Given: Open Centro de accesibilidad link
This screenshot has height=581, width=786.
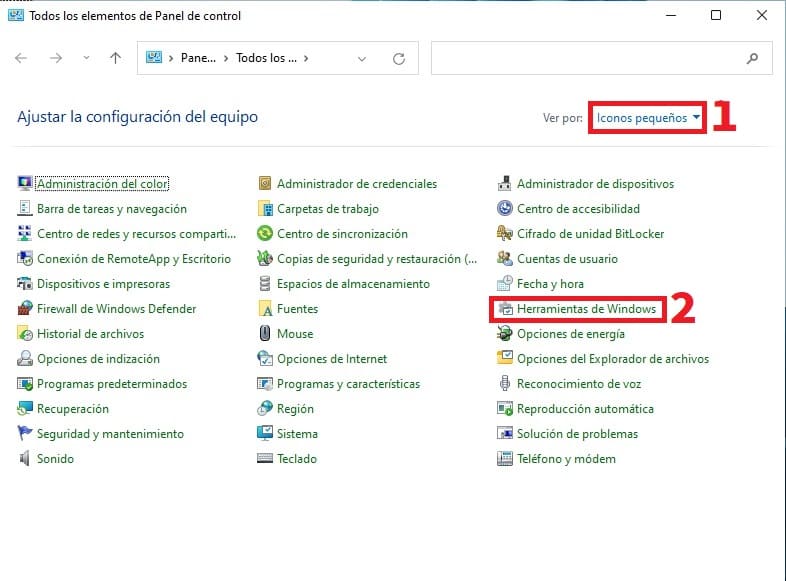Looking at the screenshot, I should point(578,209).
